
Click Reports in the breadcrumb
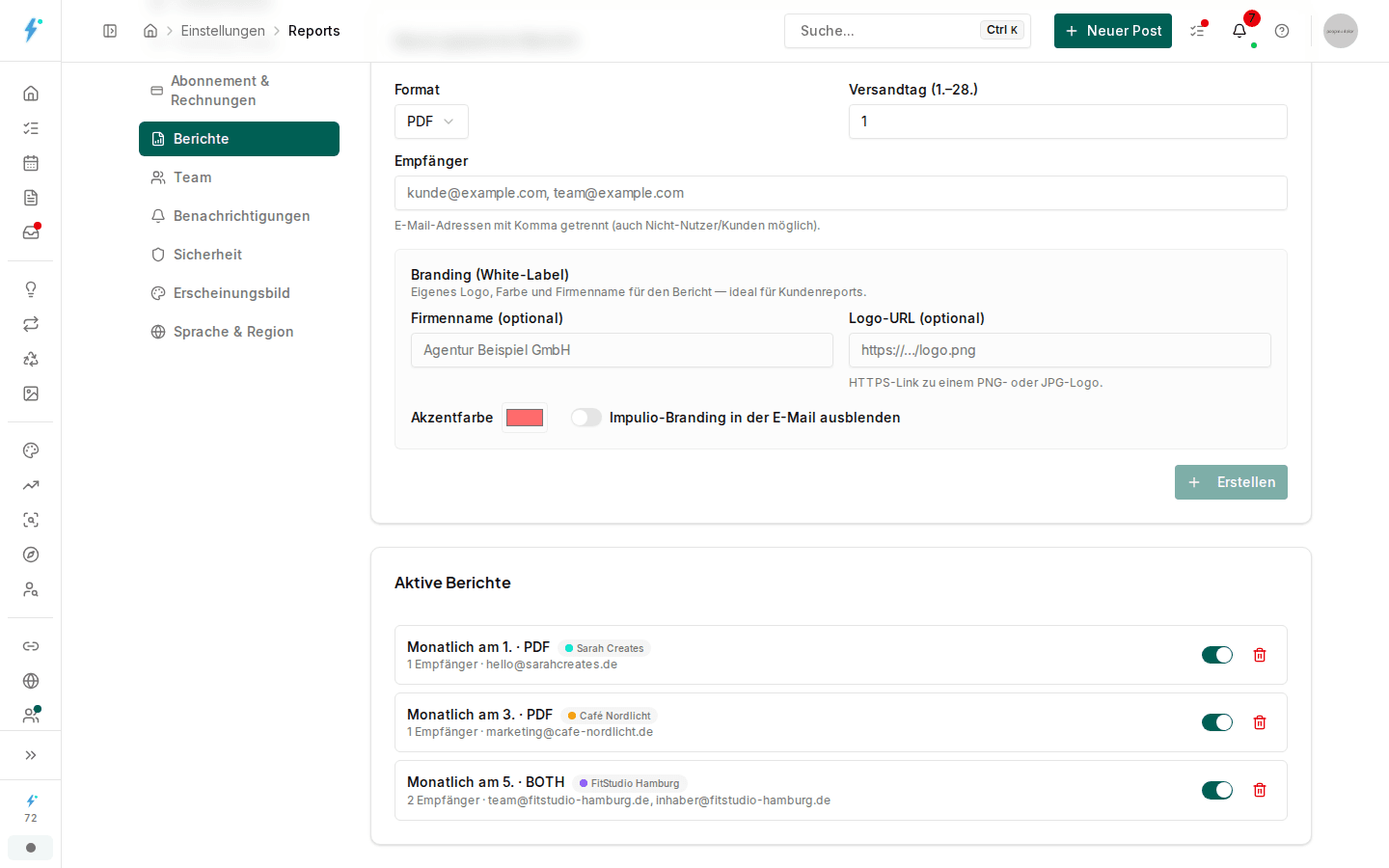pos(314,31)
